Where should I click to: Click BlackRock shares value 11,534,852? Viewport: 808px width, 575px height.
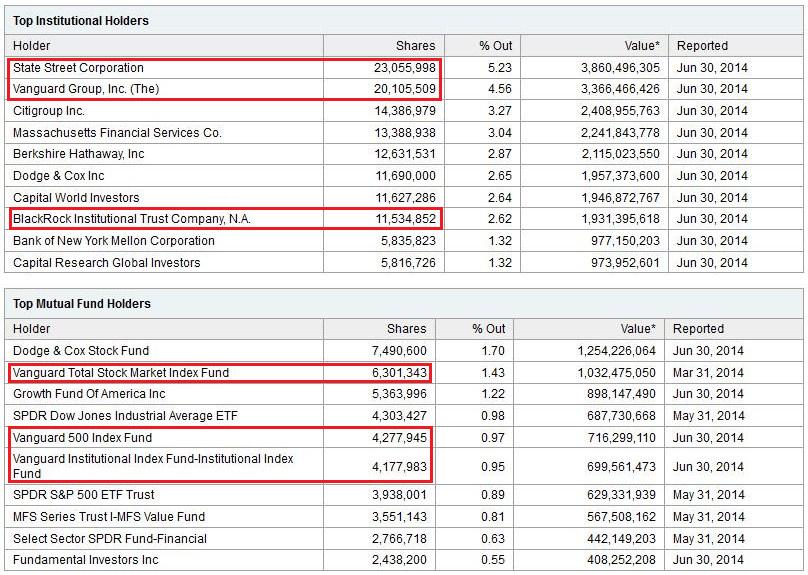point(405,218)
